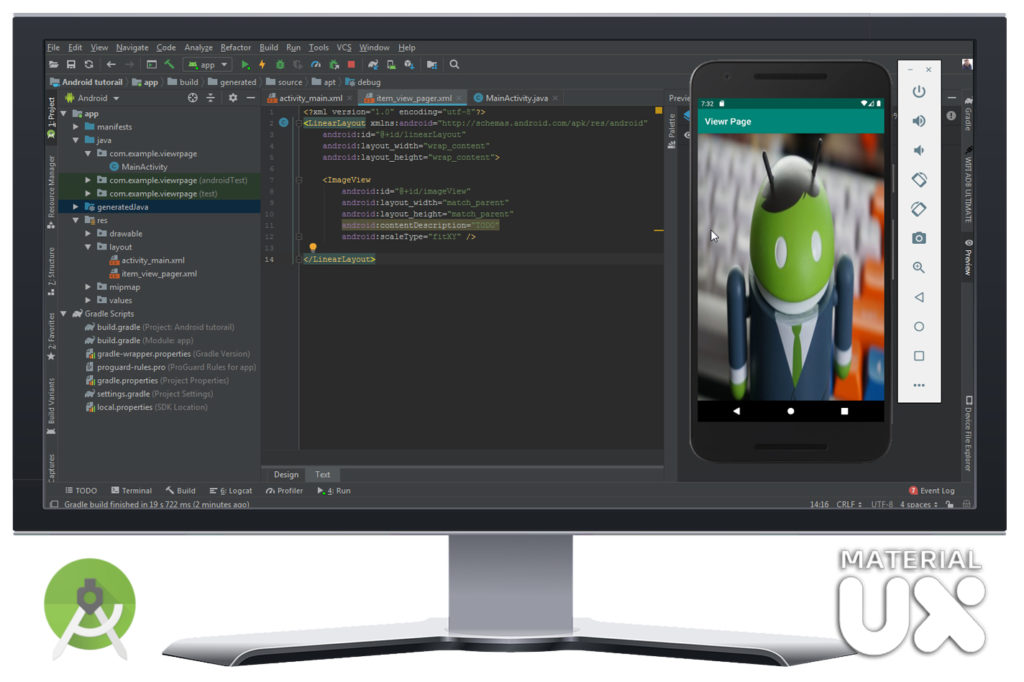This screenshot has height=682, width=1024.
Task: Open Project panel gear settings
Action: 232,98
